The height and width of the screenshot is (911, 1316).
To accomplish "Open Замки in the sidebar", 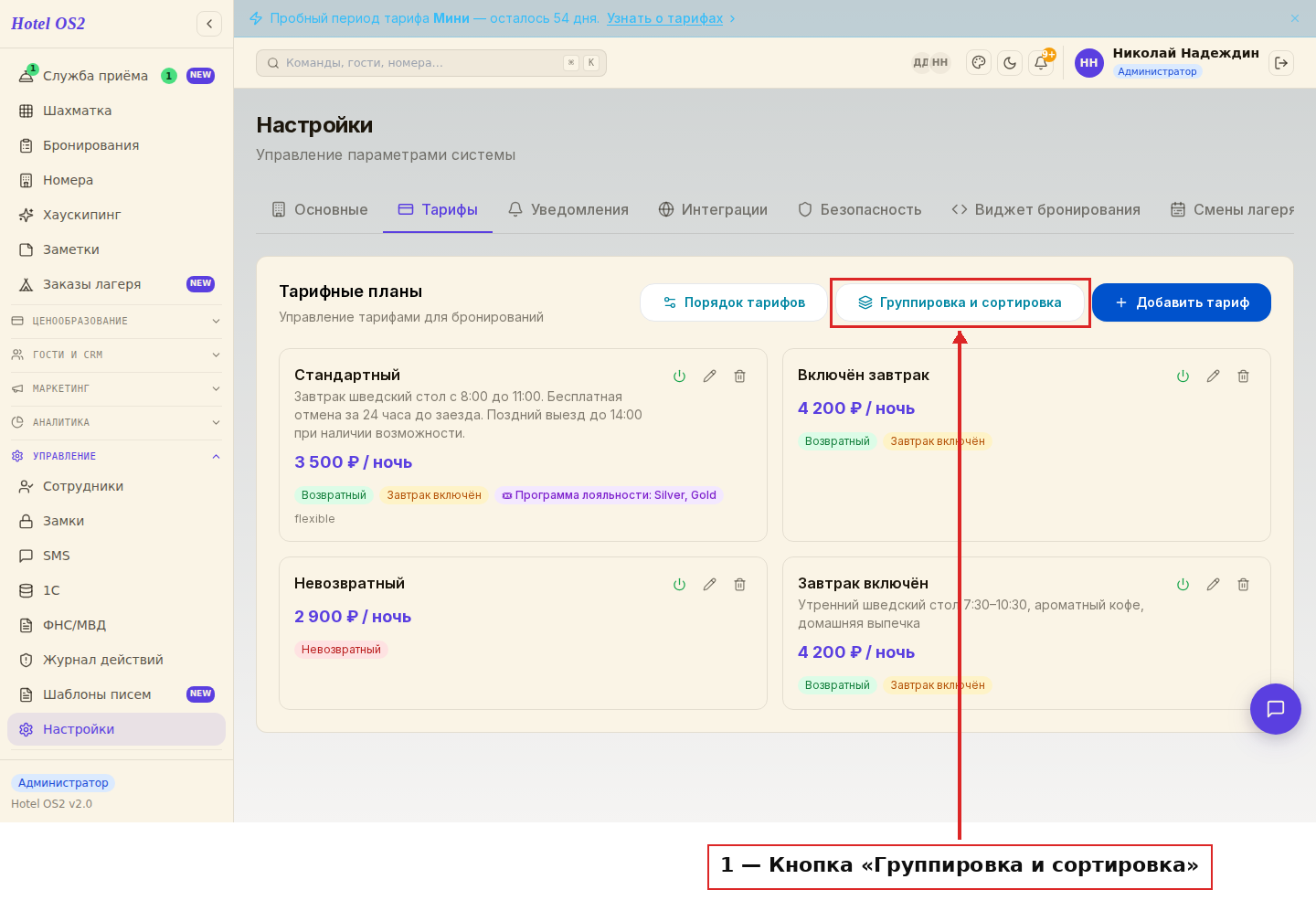I will click(x=116, y=521).
